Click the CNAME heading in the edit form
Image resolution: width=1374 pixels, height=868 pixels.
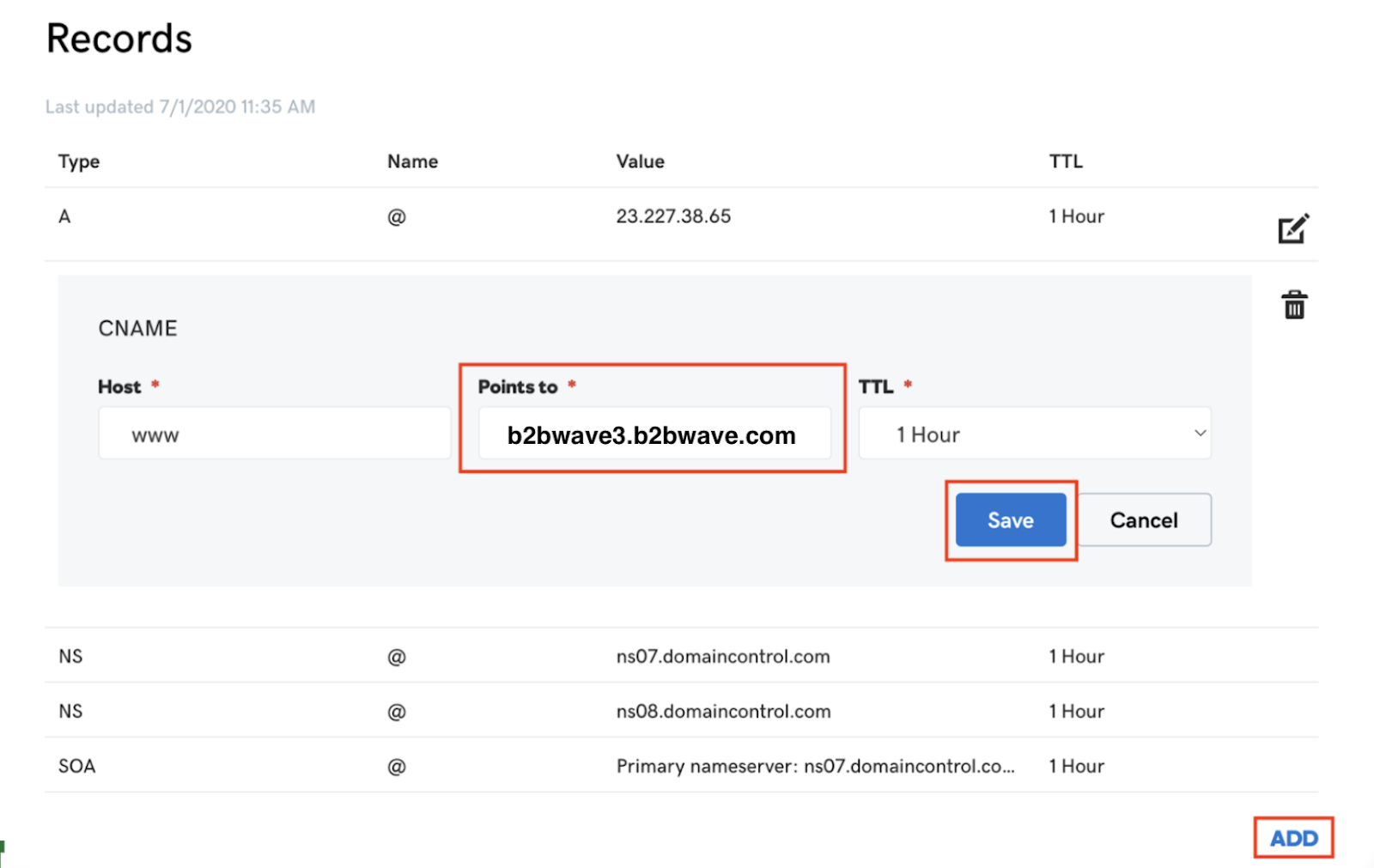(137, 328)
